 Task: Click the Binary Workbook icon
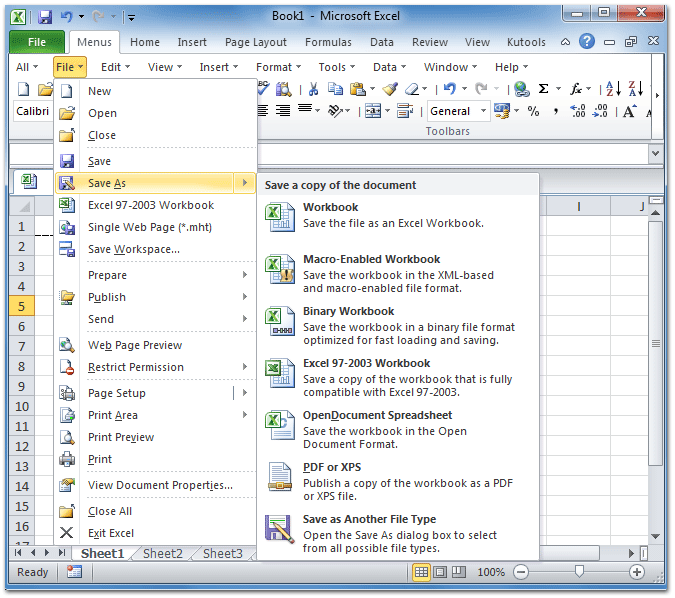(x=279, y=321)
